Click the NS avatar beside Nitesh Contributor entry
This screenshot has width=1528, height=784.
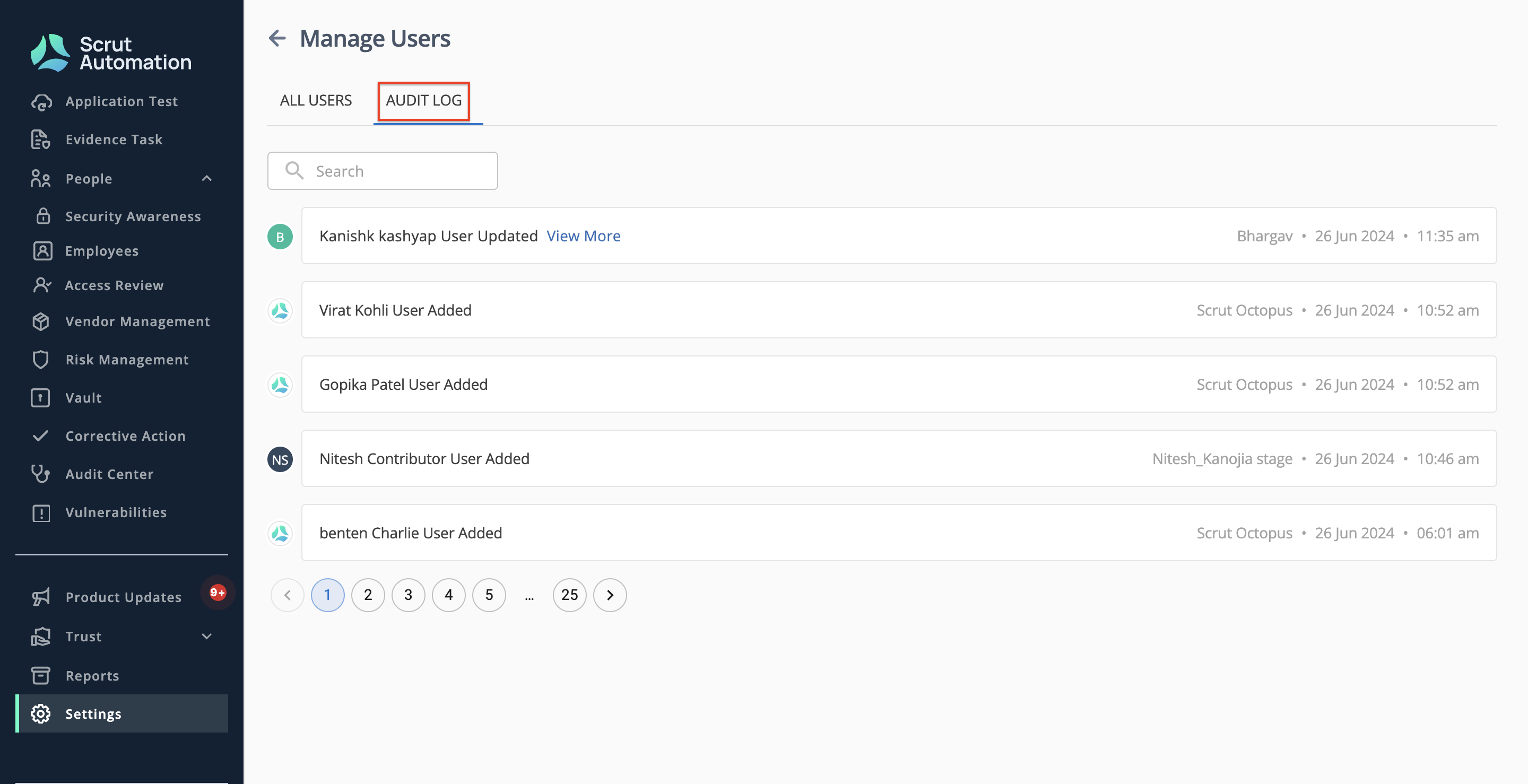pos(280,459)
